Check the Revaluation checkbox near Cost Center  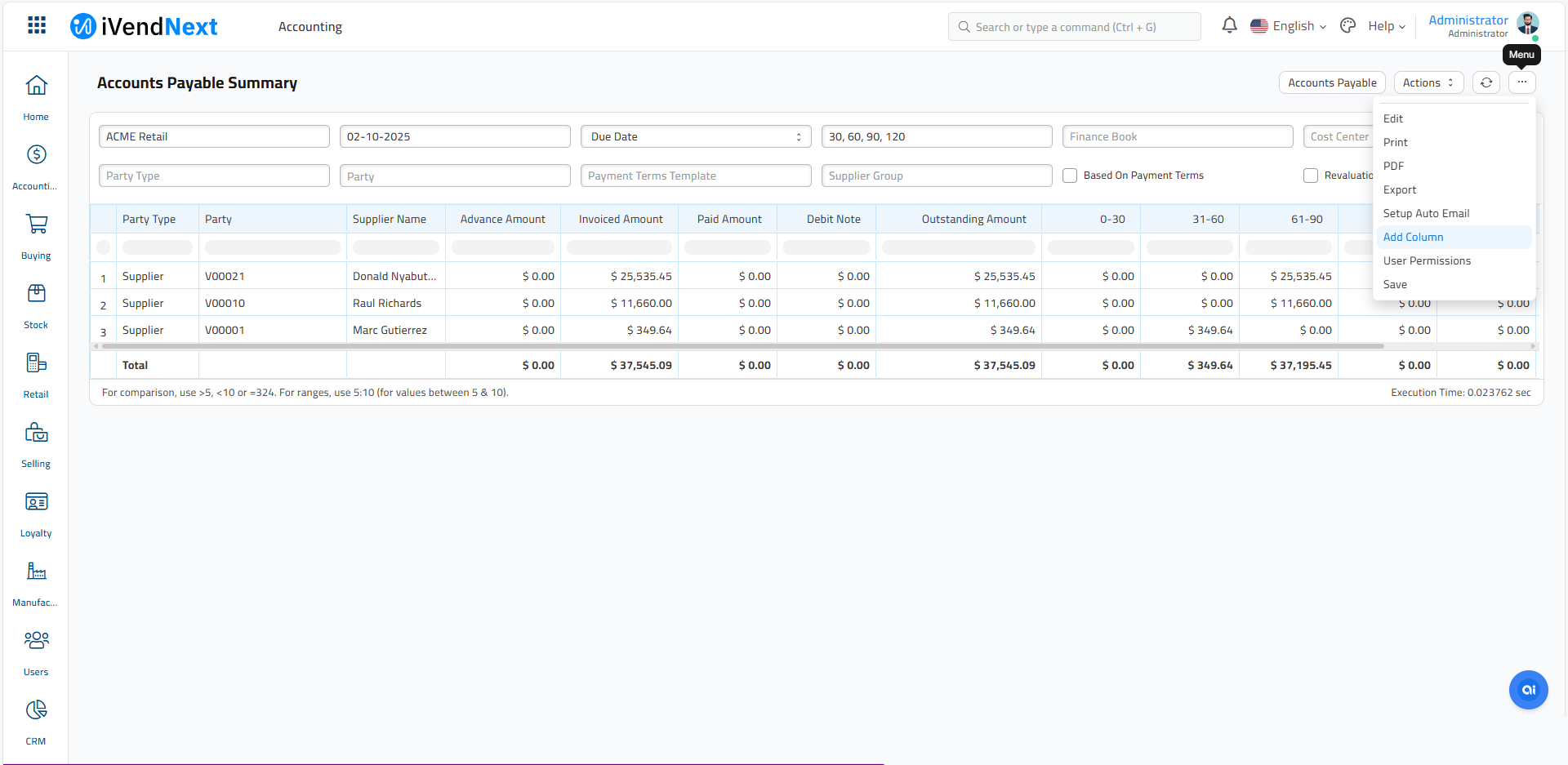click(x=1310, y=175)
